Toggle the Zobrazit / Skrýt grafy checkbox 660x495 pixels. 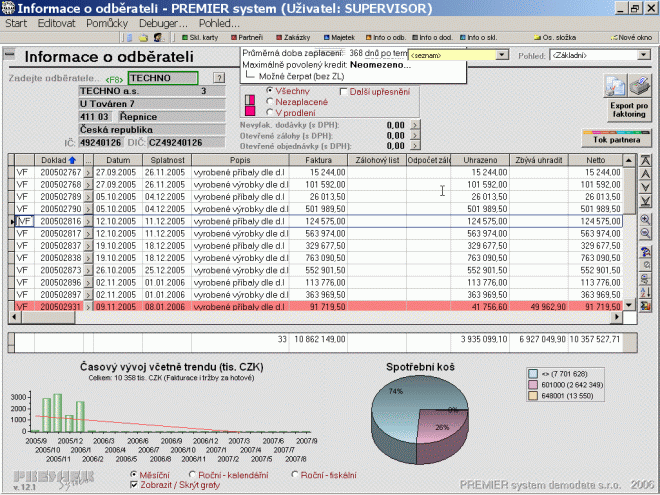click(134, 485)
